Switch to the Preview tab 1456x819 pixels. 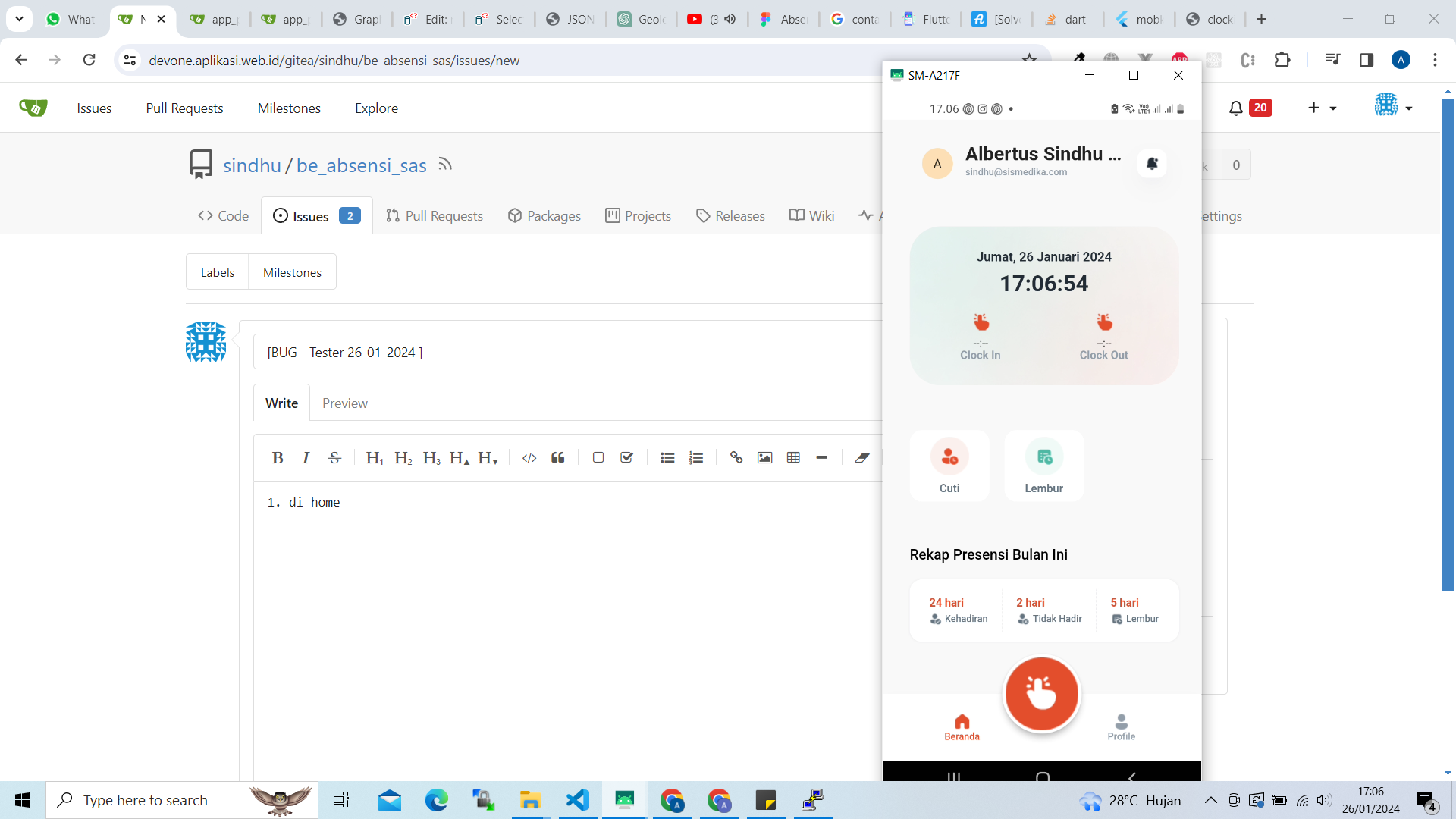tap(345, 403)
